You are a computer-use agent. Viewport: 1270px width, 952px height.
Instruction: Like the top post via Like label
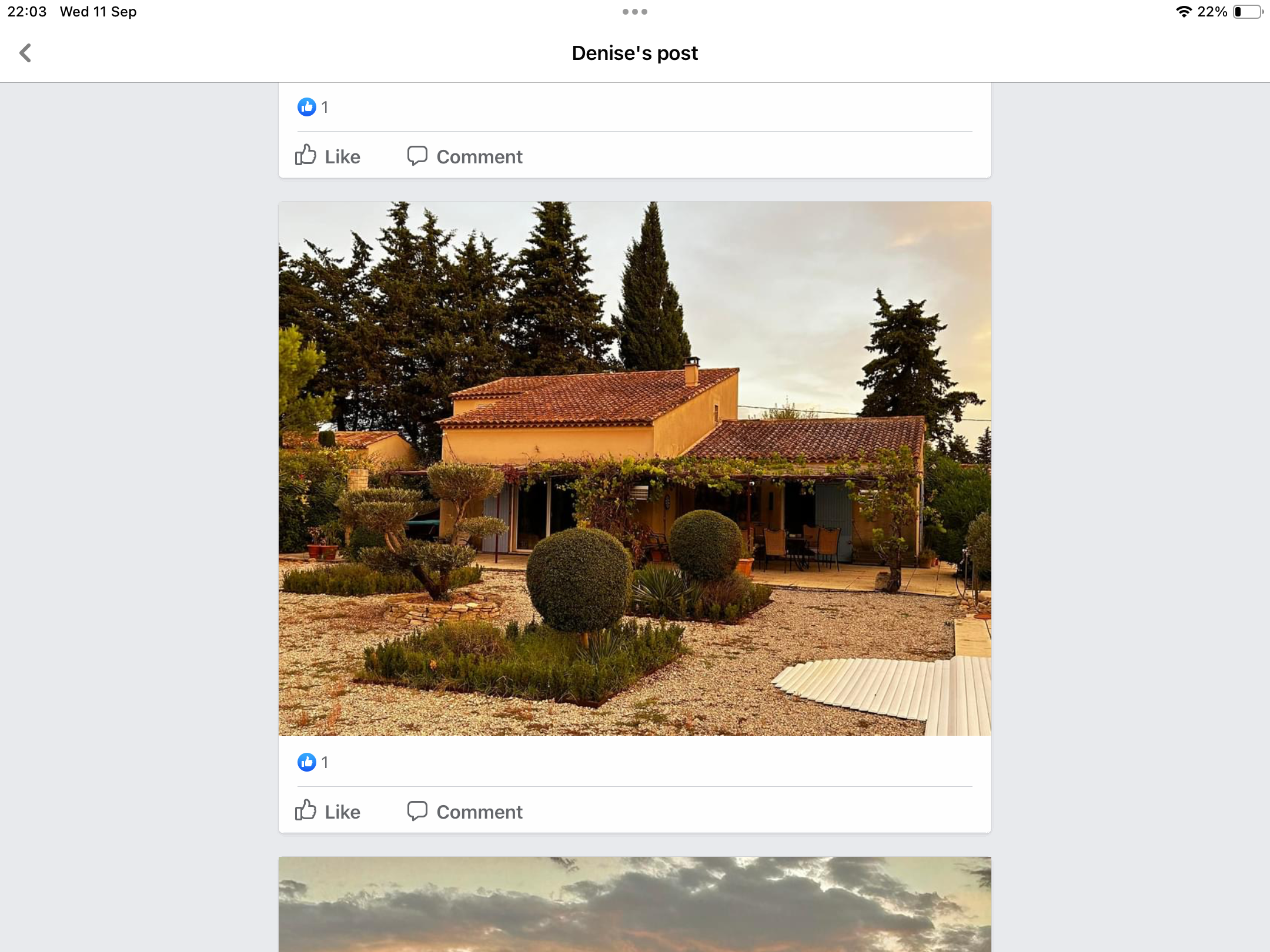point(343,157)
